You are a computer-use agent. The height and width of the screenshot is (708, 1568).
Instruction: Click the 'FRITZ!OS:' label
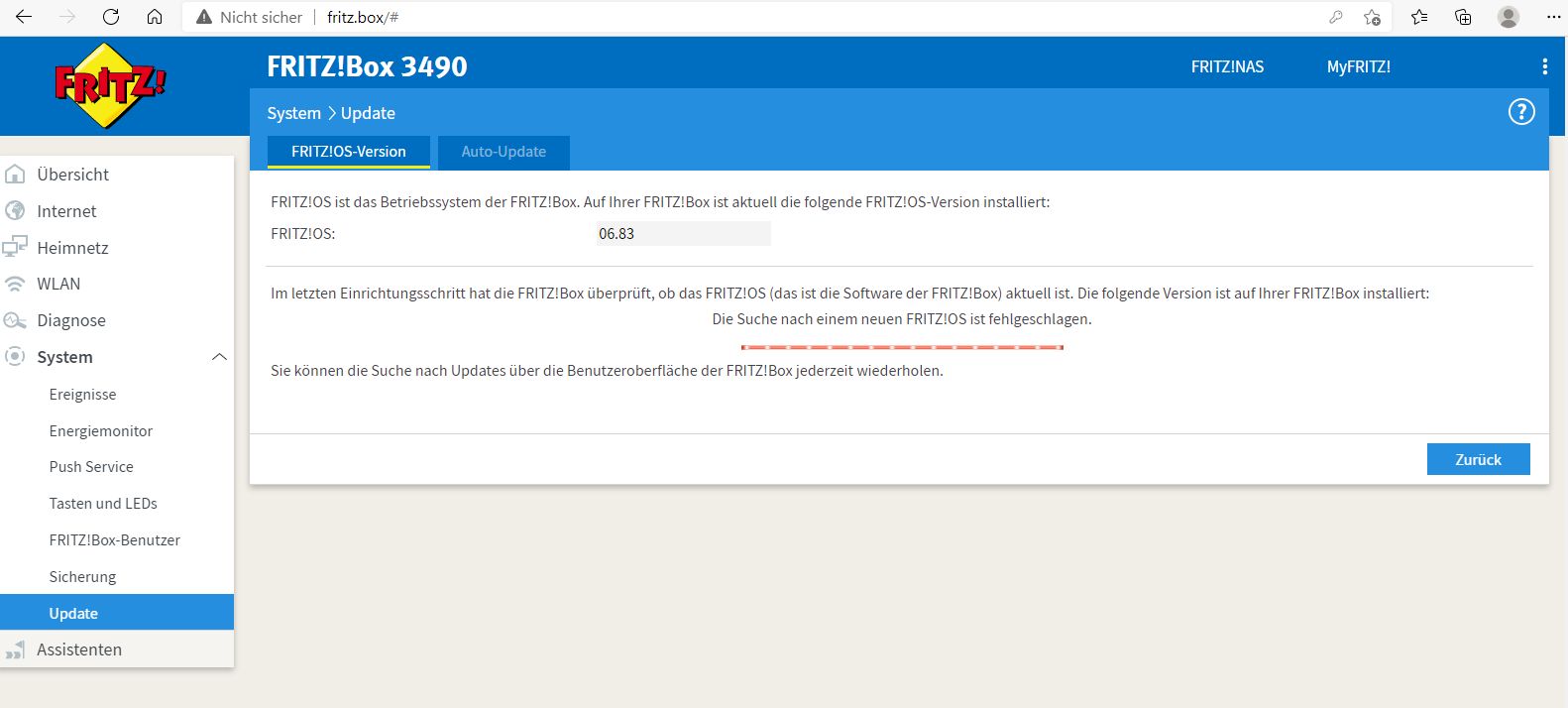[x=302, y=234]
